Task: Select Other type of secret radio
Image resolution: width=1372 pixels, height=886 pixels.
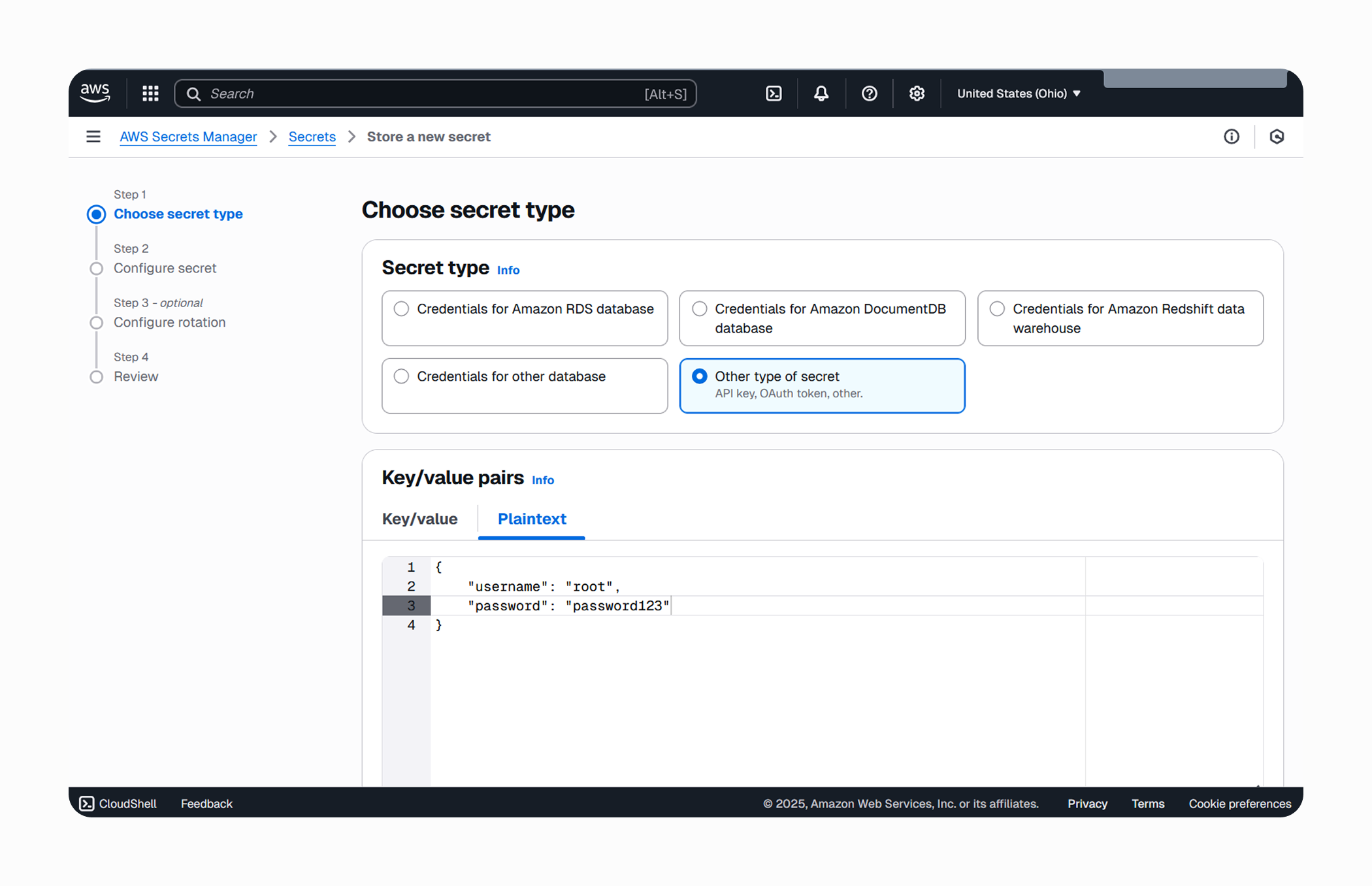Action: click(699, 376)
